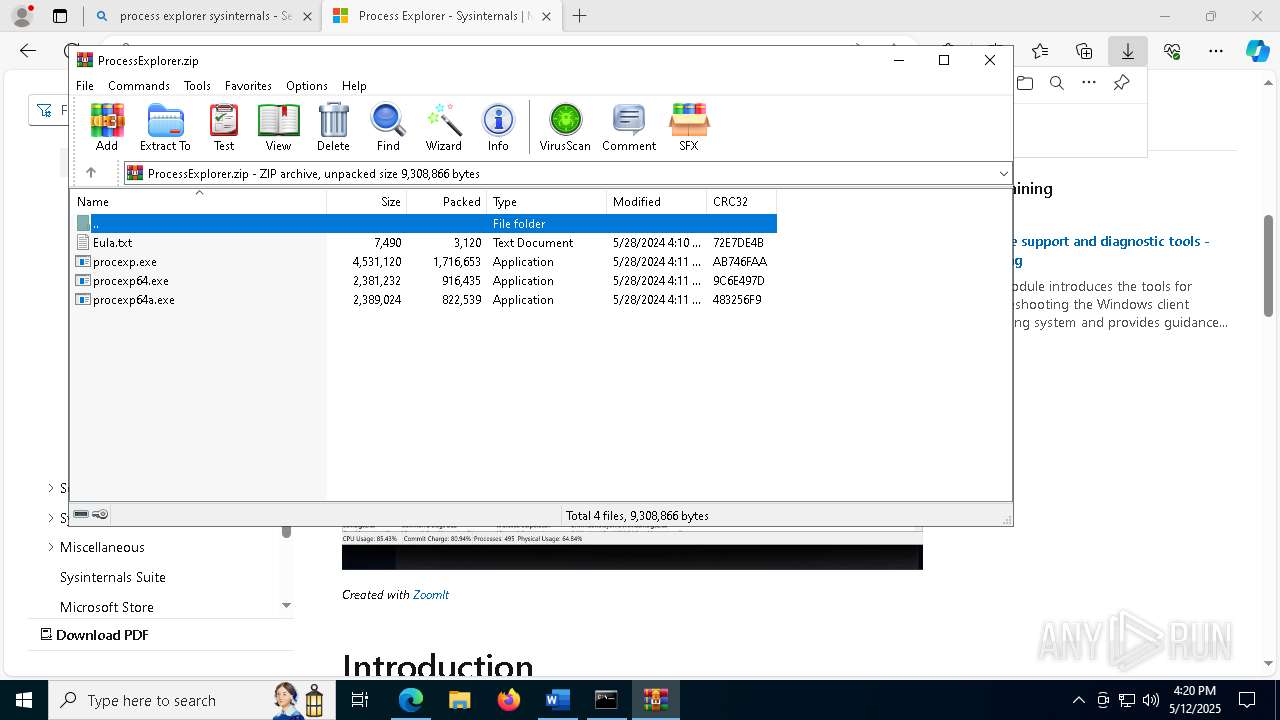Click the Delete trash can icon
This screenshot has height=720, width=1280.
pos(333,127)
